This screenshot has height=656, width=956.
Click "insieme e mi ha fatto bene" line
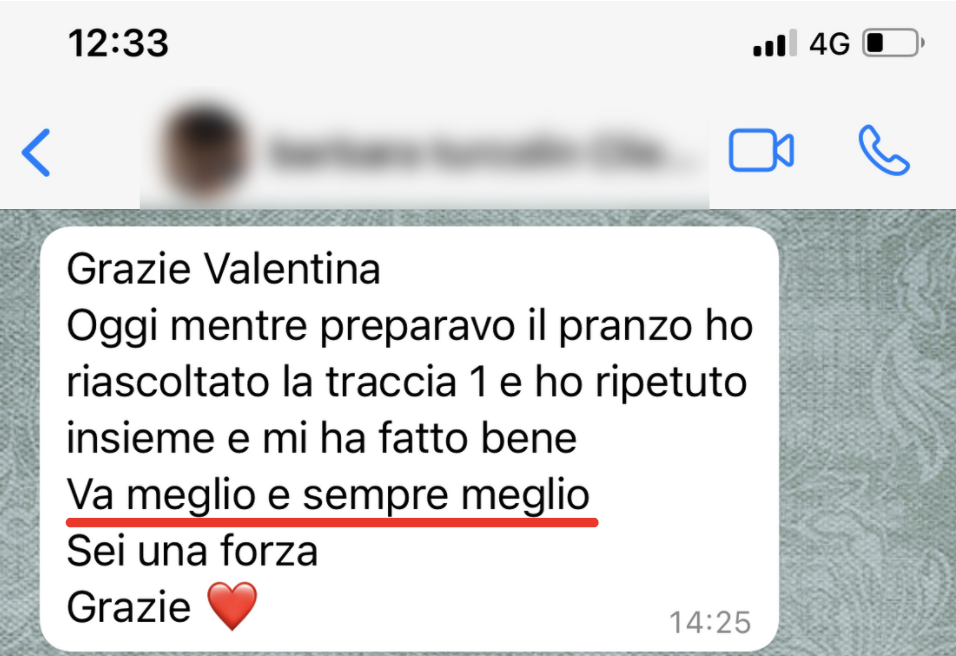point(321,438)
